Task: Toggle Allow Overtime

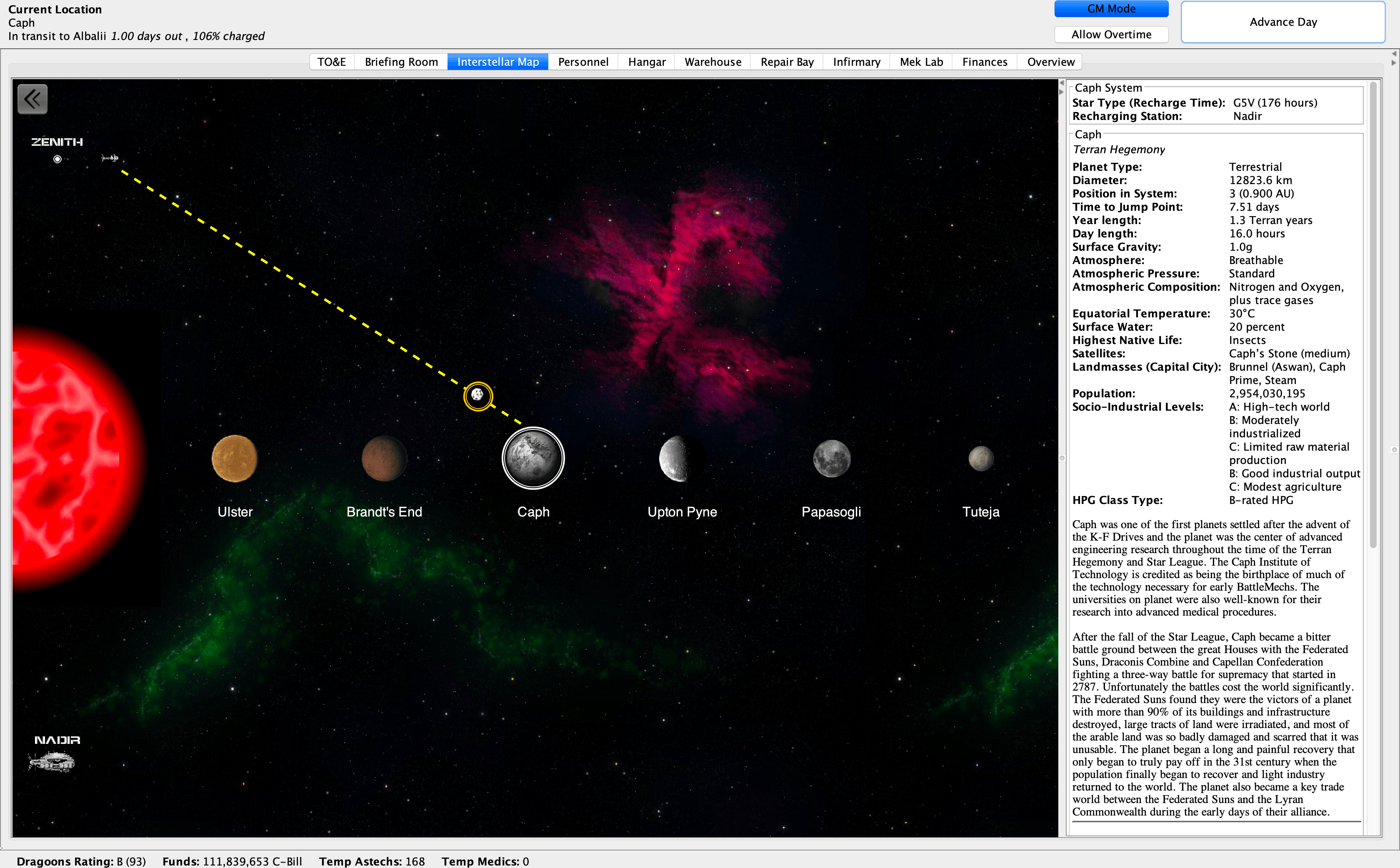Action: pos(1111,35)
